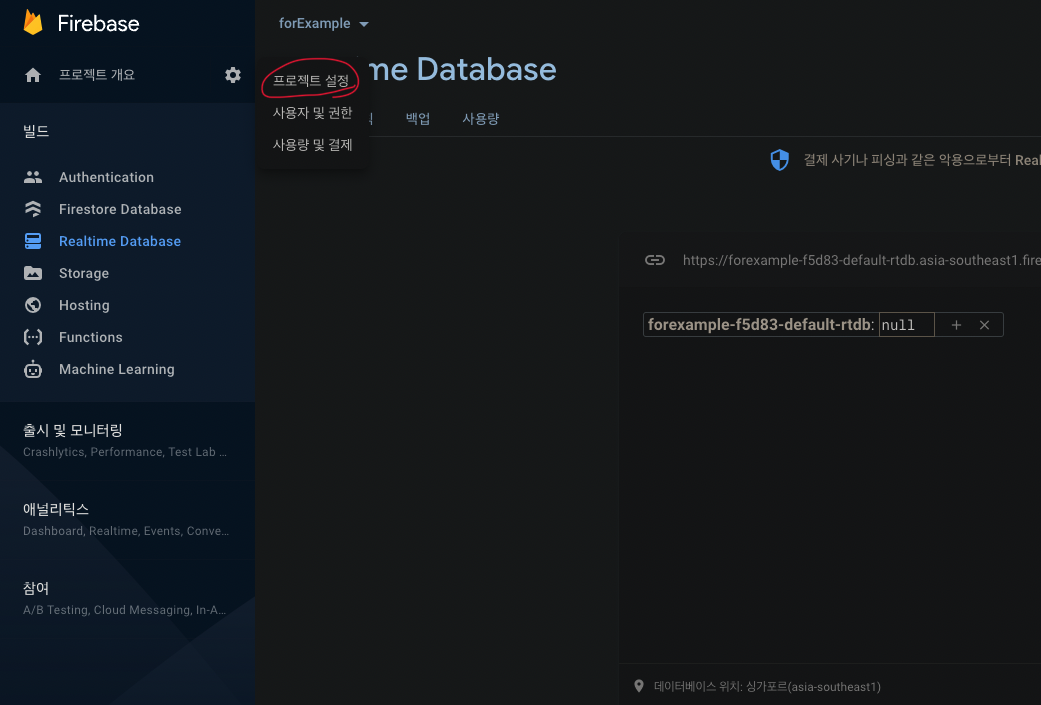The height and width of the screenshot is (705, 1041).
Task: Open Hosting in the sidebar
Action: [x=84, y=305]
